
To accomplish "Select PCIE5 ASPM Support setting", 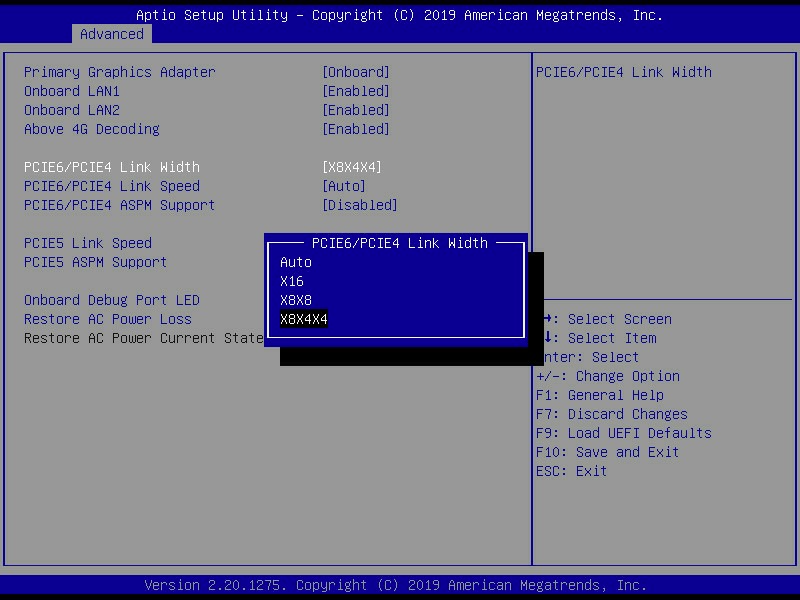I will (x=96, y=262).
